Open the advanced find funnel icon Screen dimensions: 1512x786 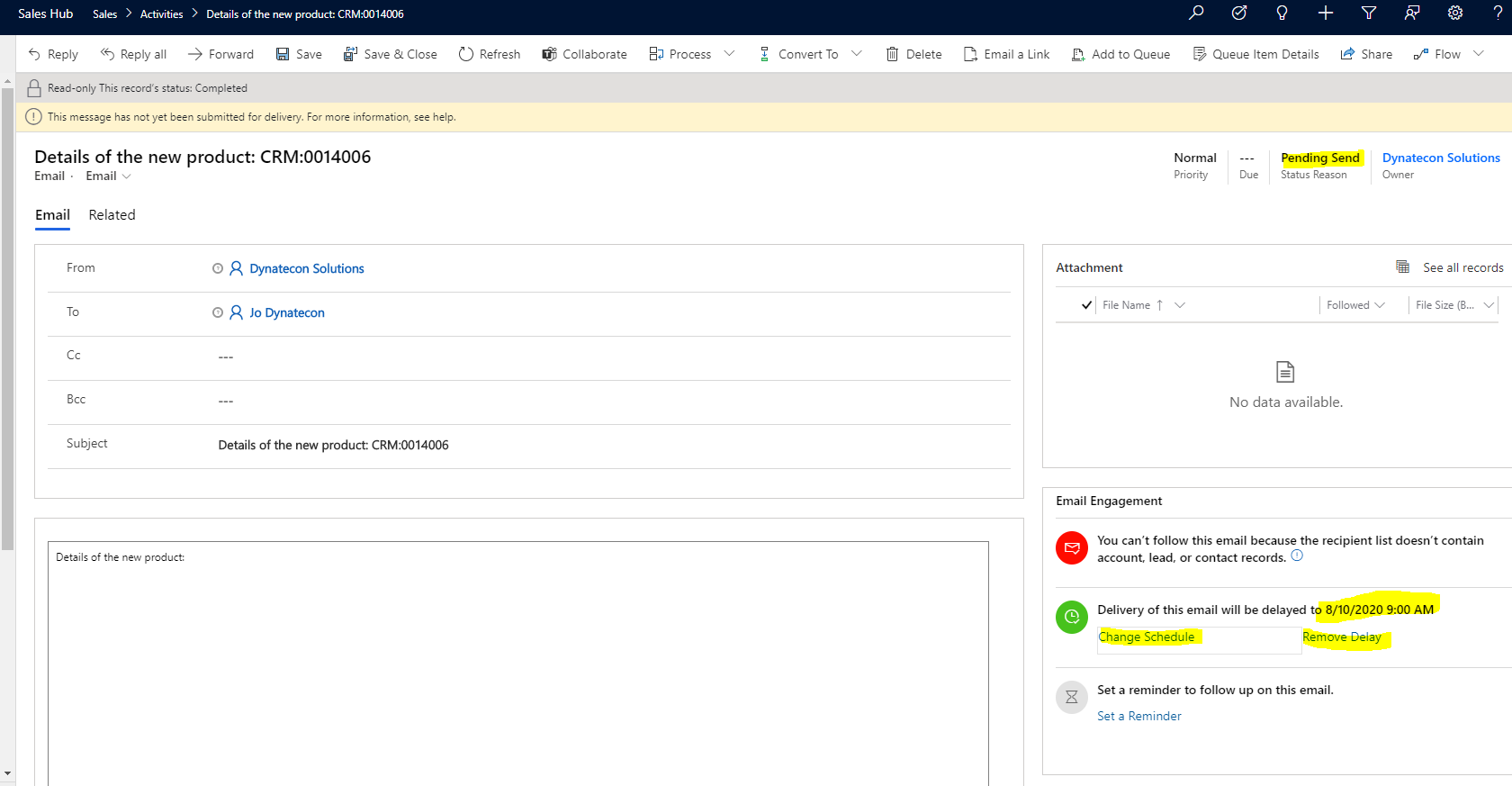(x=1369, y=13)
